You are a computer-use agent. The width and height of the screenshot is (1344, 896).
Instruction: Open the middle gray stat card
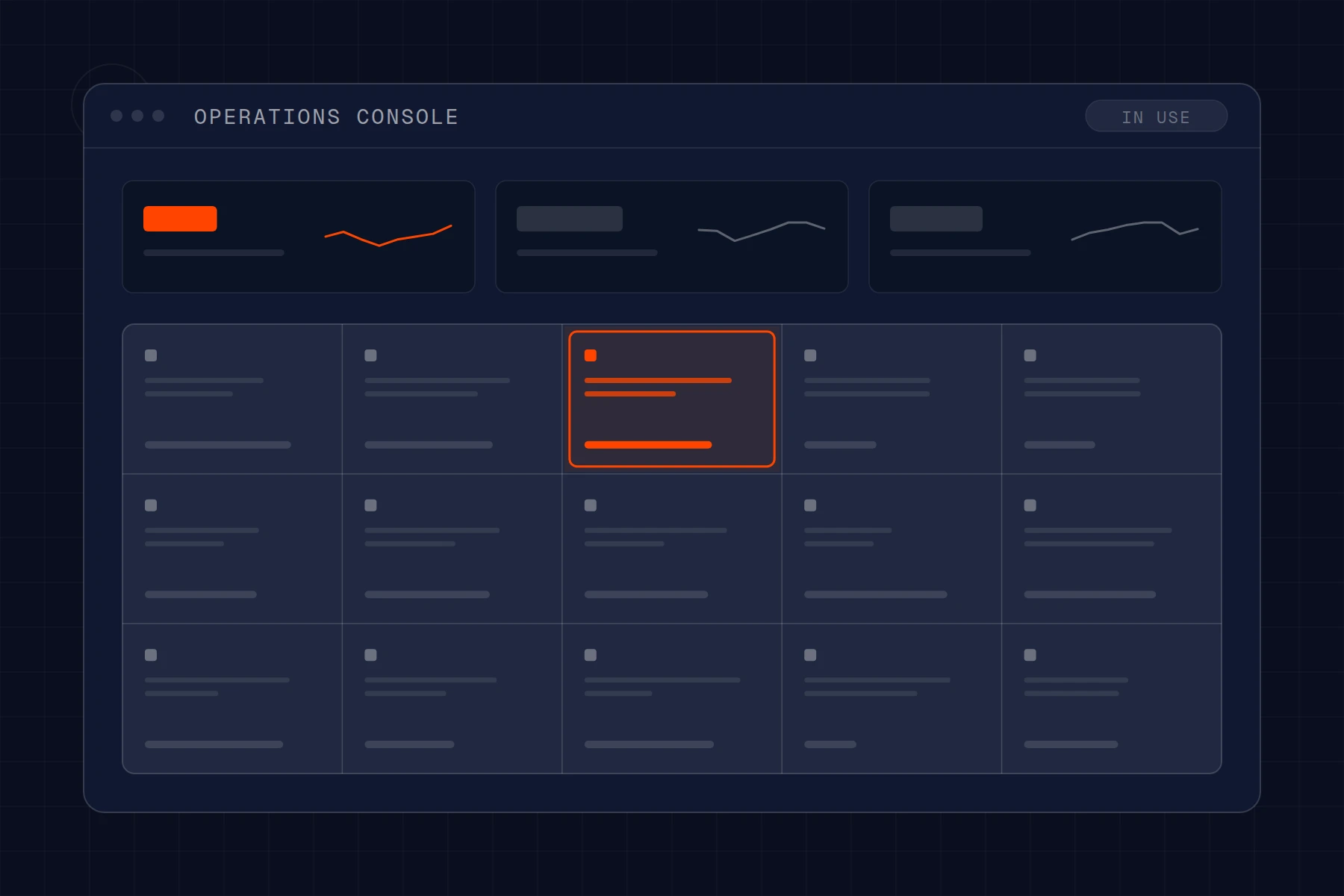[672, 237]
